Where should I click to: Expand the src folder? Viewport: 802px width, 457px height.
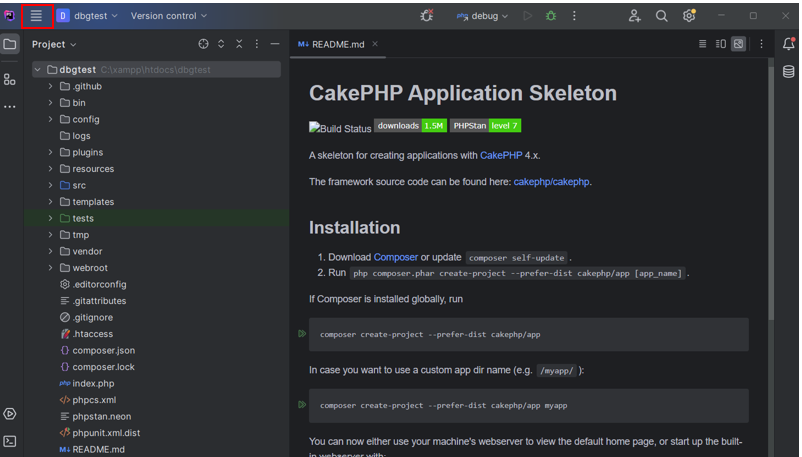point(50,185)
